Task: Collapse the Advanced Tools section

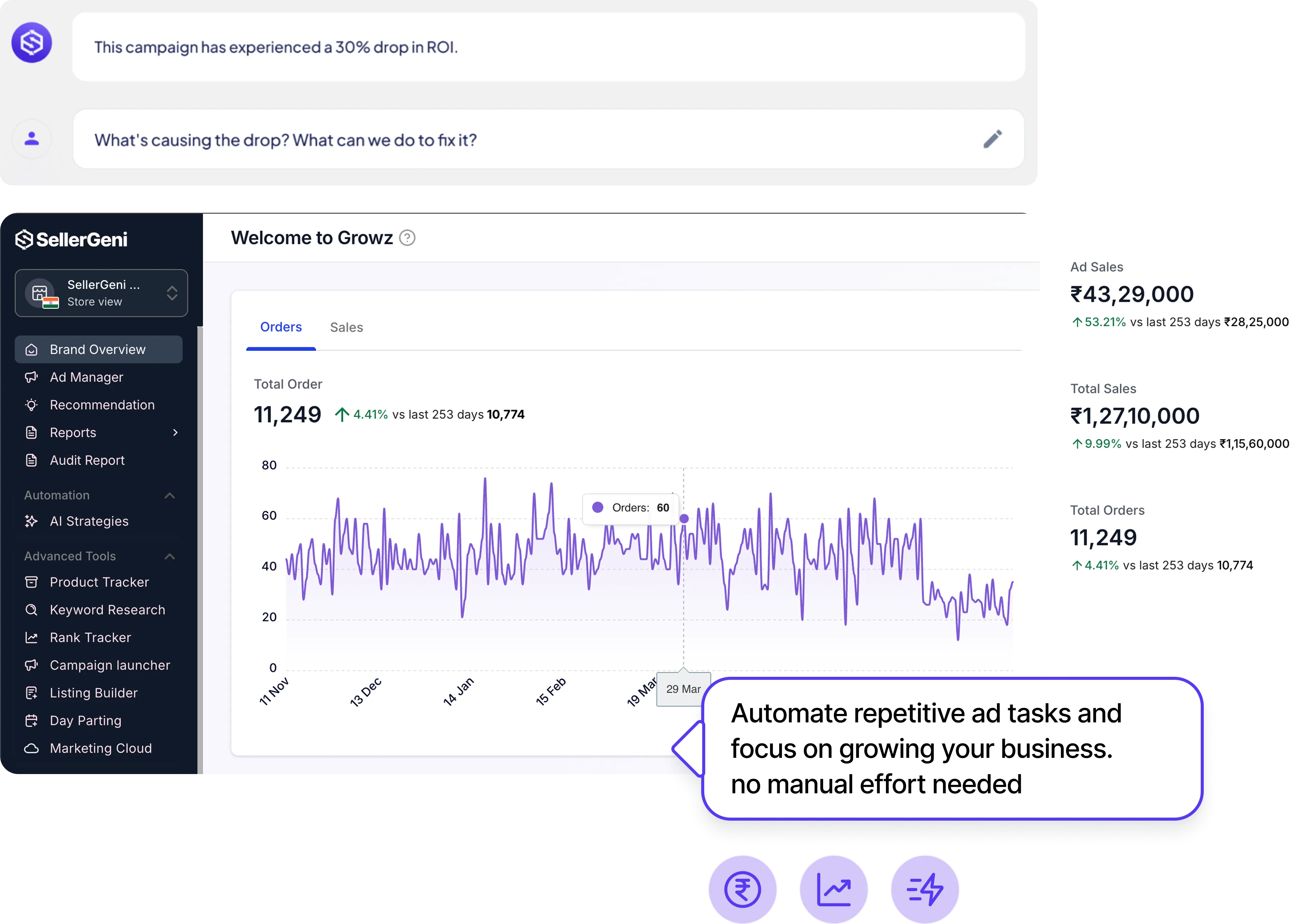Action: 170,556
